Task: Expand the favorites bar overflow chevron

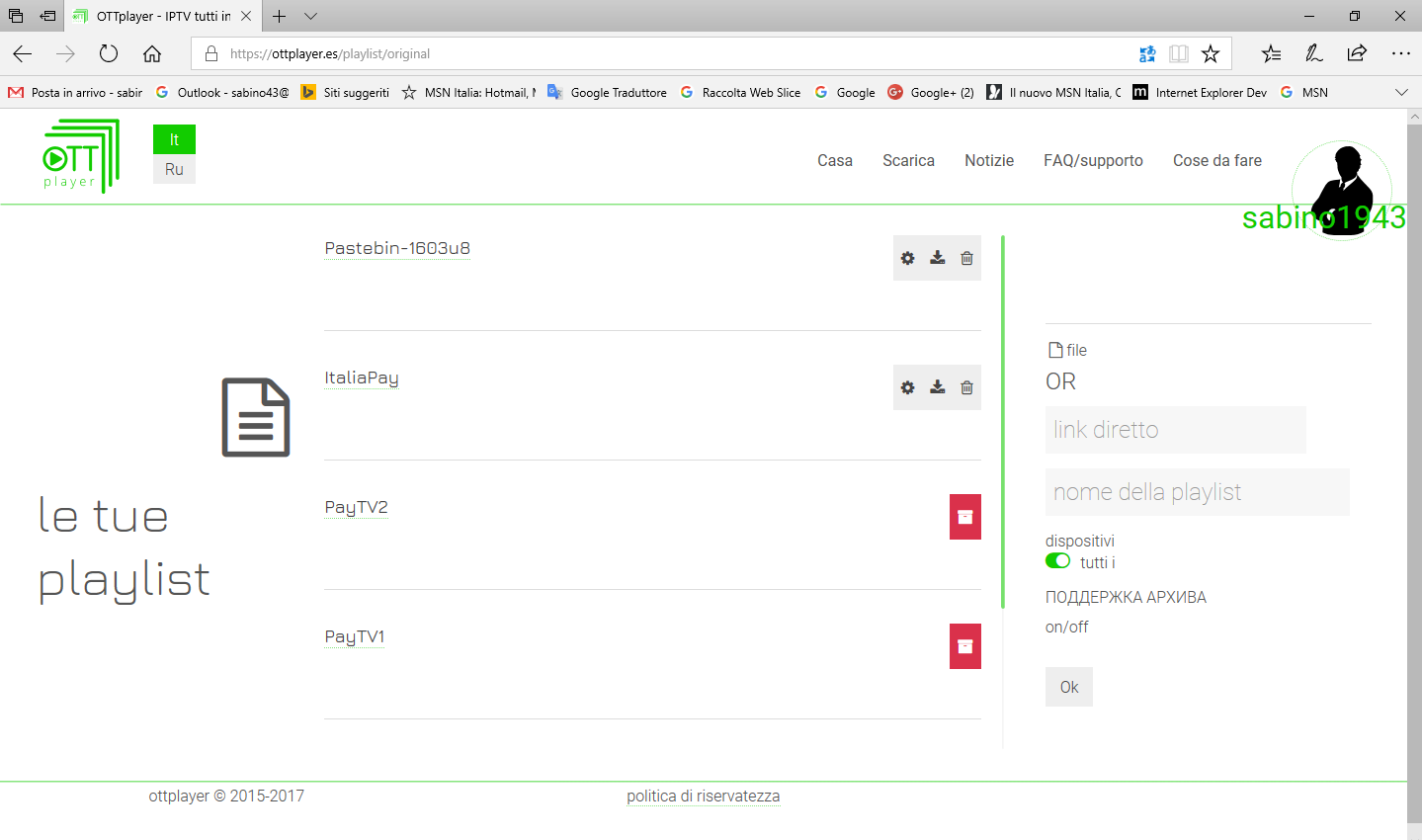Action: point(1400,92)
